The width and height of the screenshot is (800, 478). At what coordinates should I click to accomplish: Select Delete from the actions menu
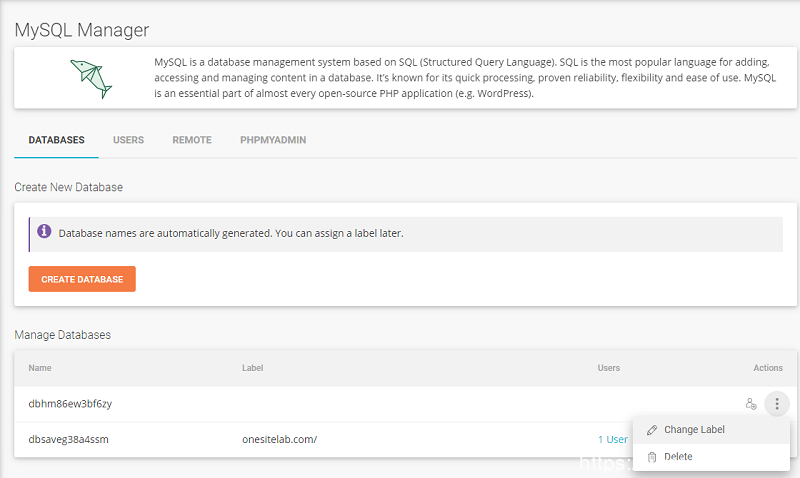pyautogui.click(x=678, y=457)
